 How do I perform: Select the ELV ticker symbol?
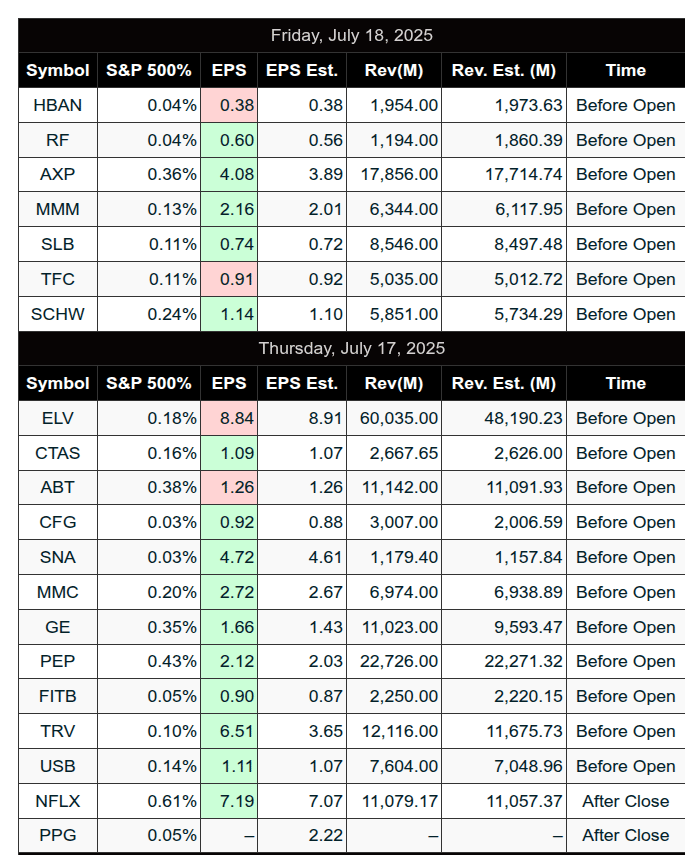[x=58, y=418]
